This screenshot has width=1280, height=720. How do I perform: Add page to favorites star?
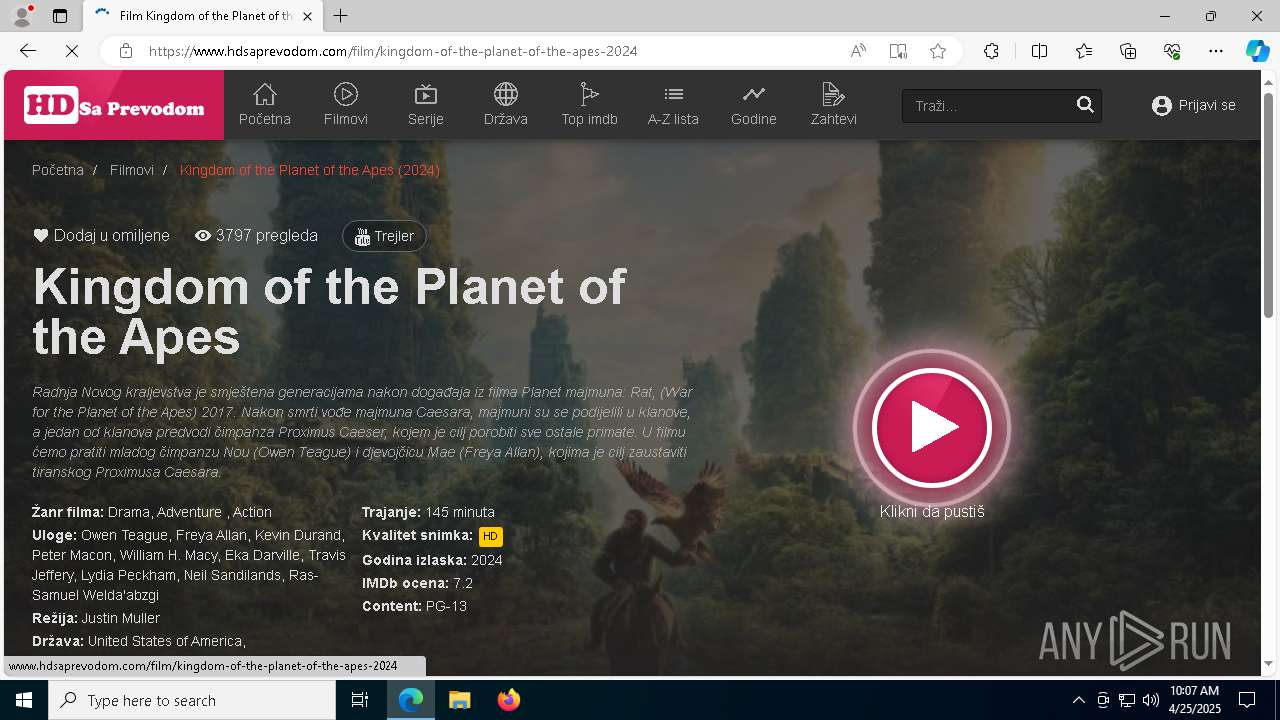938,51
